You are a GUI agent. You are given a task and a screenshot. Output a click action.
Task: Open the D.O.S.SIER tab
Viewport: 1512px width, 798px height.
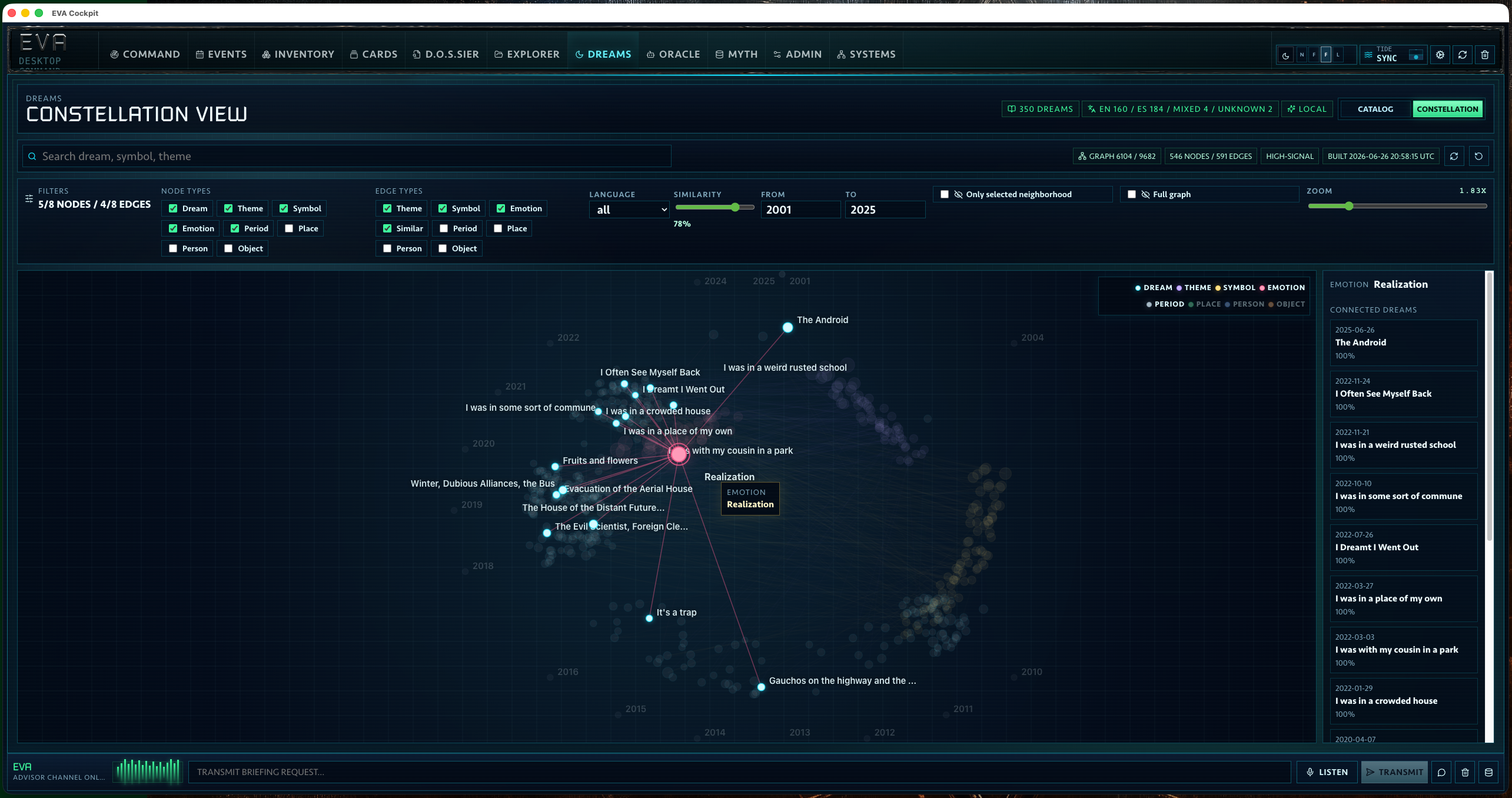coord(446,54)
